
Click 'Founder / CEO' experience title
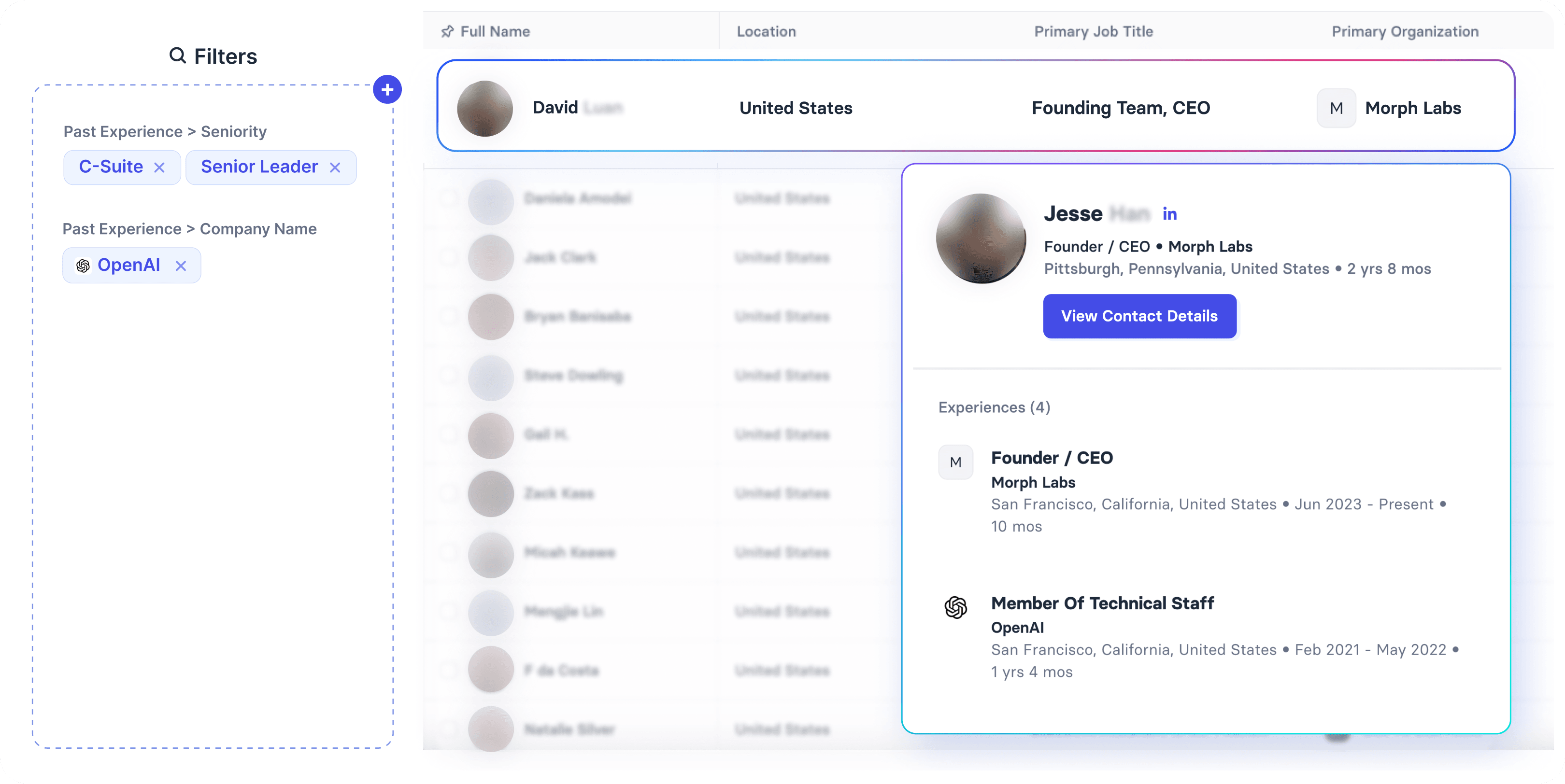[x=1052, y=458]
